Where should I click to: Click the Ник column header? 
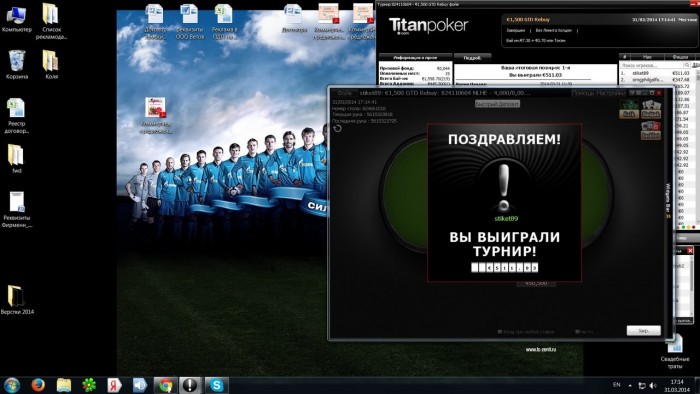[647, 57]
